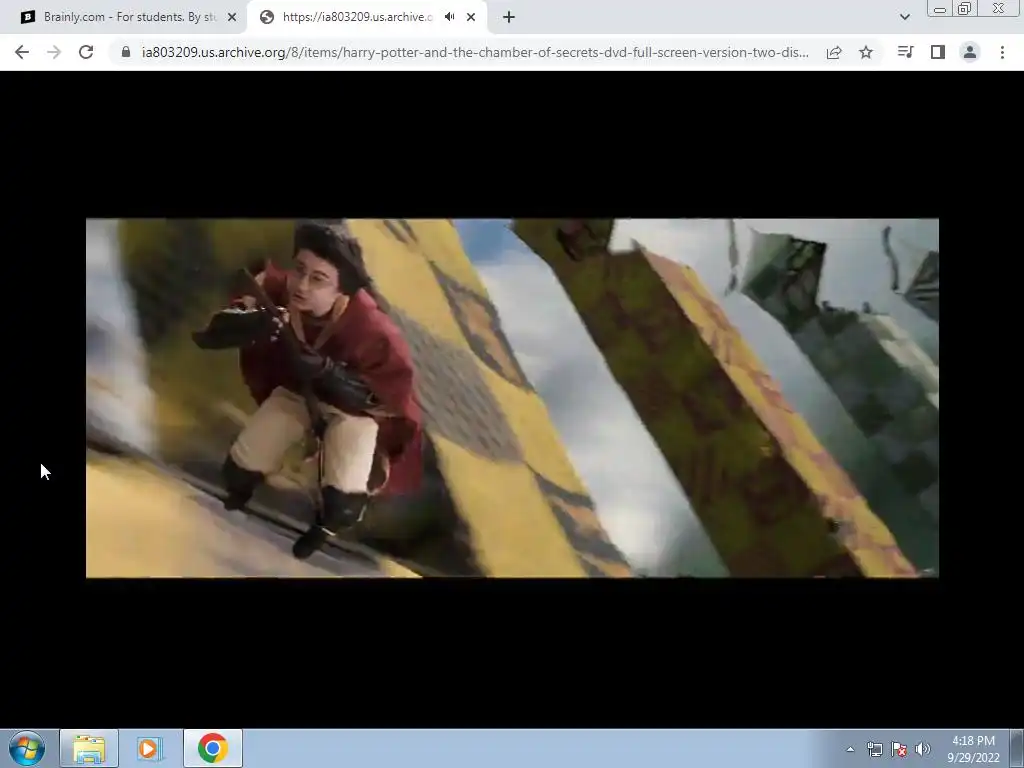Focus the address bar URL
Image resolution: width=1024 pixels, height=768 pixels.
(475, 52)
